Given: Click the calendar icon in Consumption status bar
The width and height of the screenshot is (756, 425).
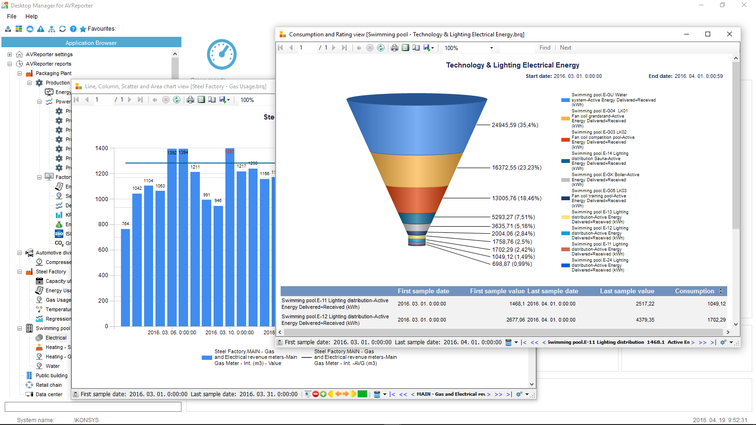Looking at the screenshot, I should (508, 342).
